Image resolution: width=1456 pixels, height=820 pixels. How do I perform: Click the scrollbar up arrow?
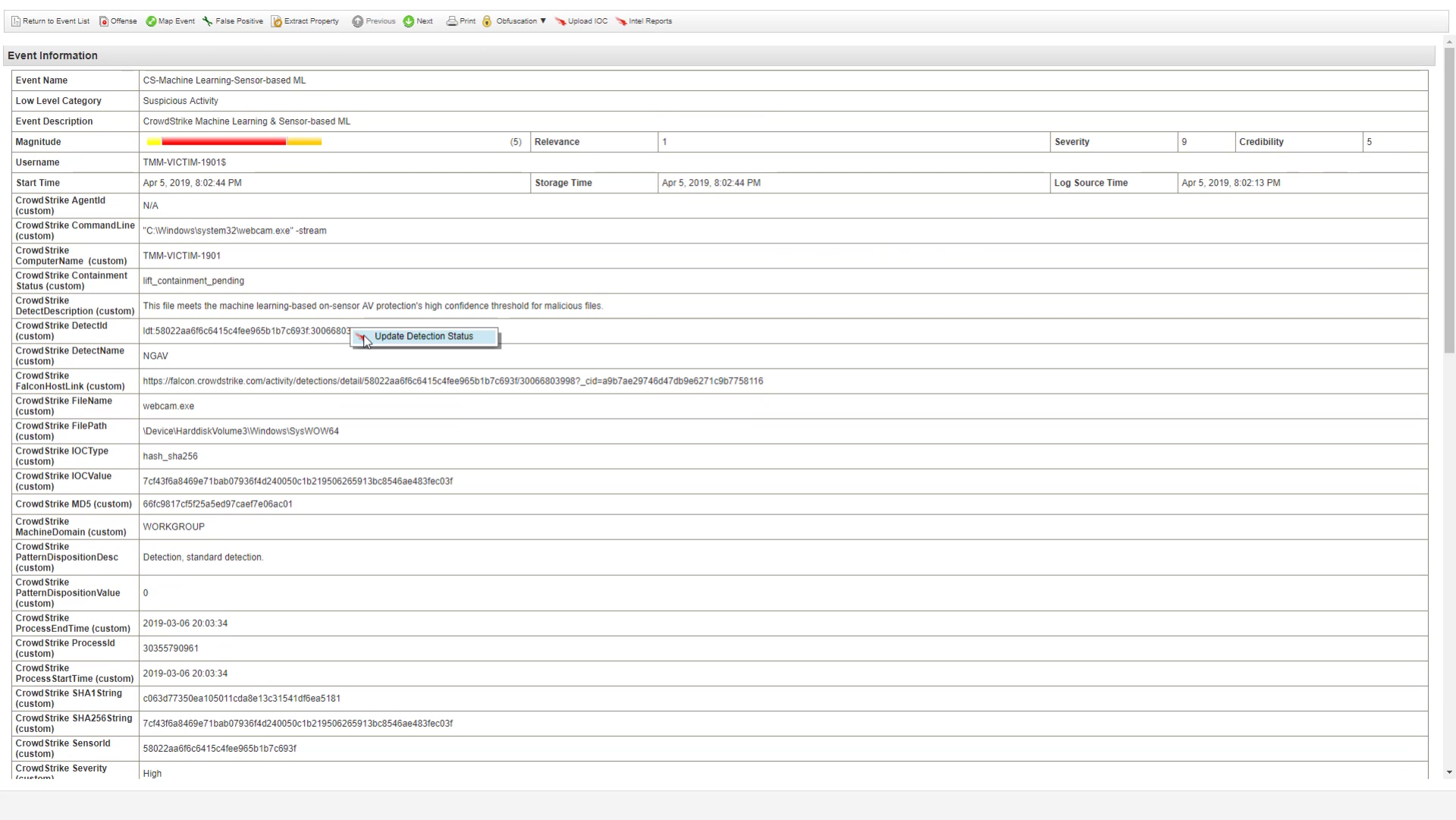coord(1449,42)
